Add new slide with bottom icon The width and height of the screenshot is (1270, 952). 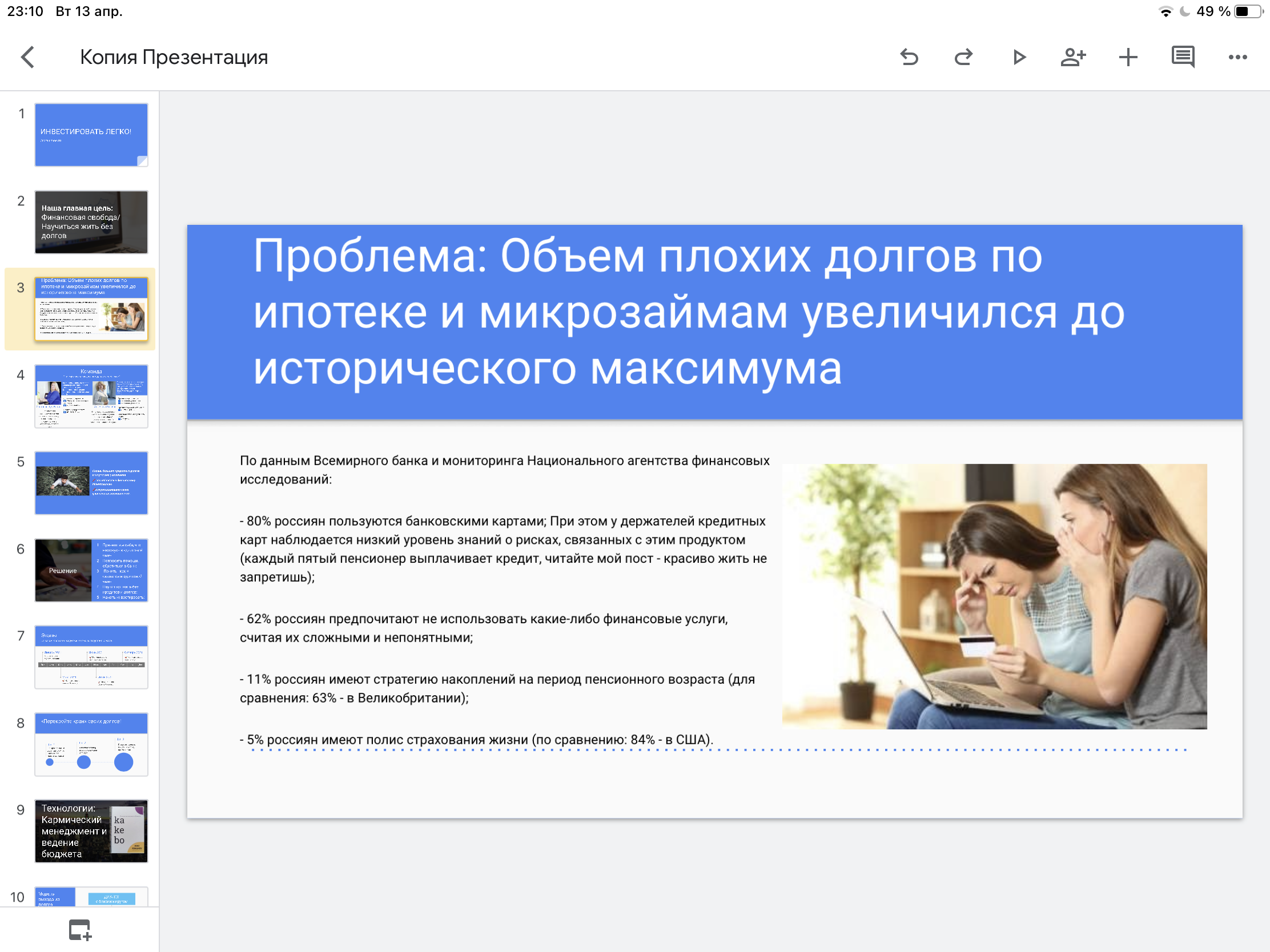80,930
